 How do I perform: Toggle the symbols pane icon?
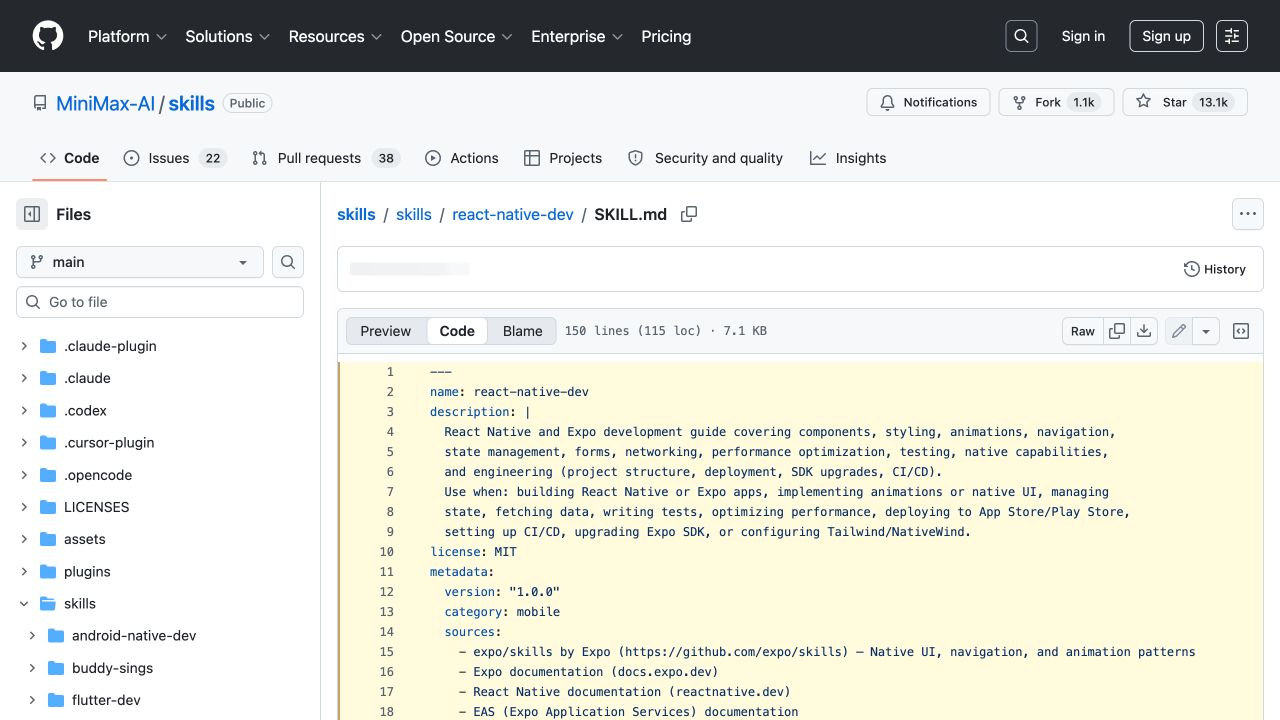tap(1241, 331)
